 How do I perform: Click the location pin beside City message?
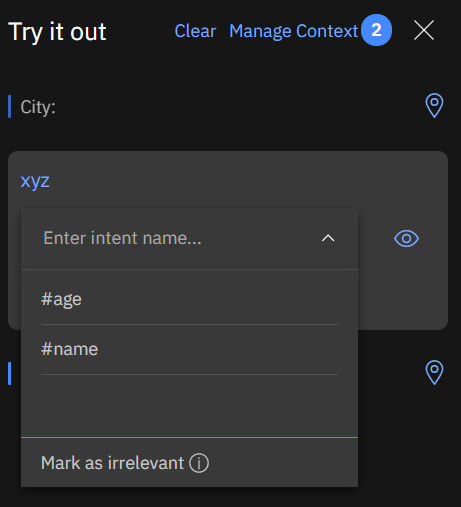click(x=434, y=106)
